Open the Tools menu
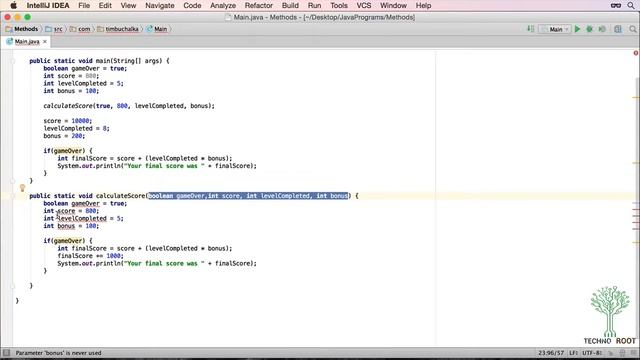The height and width of the screenshot is (360, 640). pyautogui.click(x=339, y=5)
